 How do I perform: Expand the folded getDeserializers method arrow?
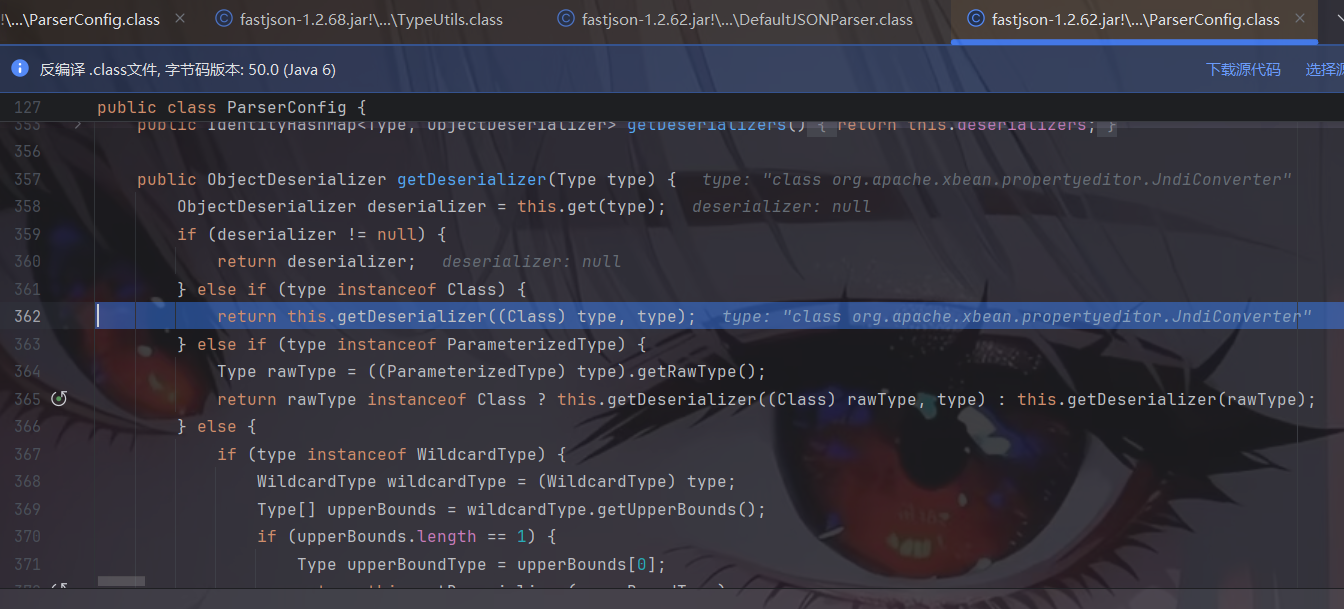(76, 125)
